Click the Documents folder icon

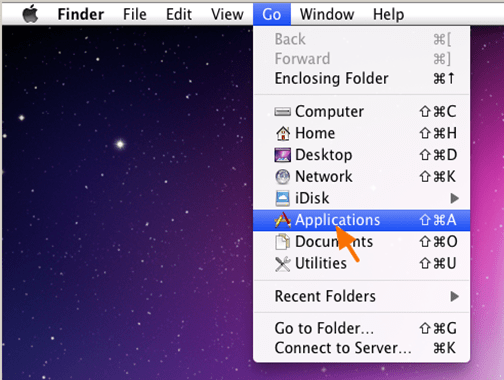click(282, 242)
